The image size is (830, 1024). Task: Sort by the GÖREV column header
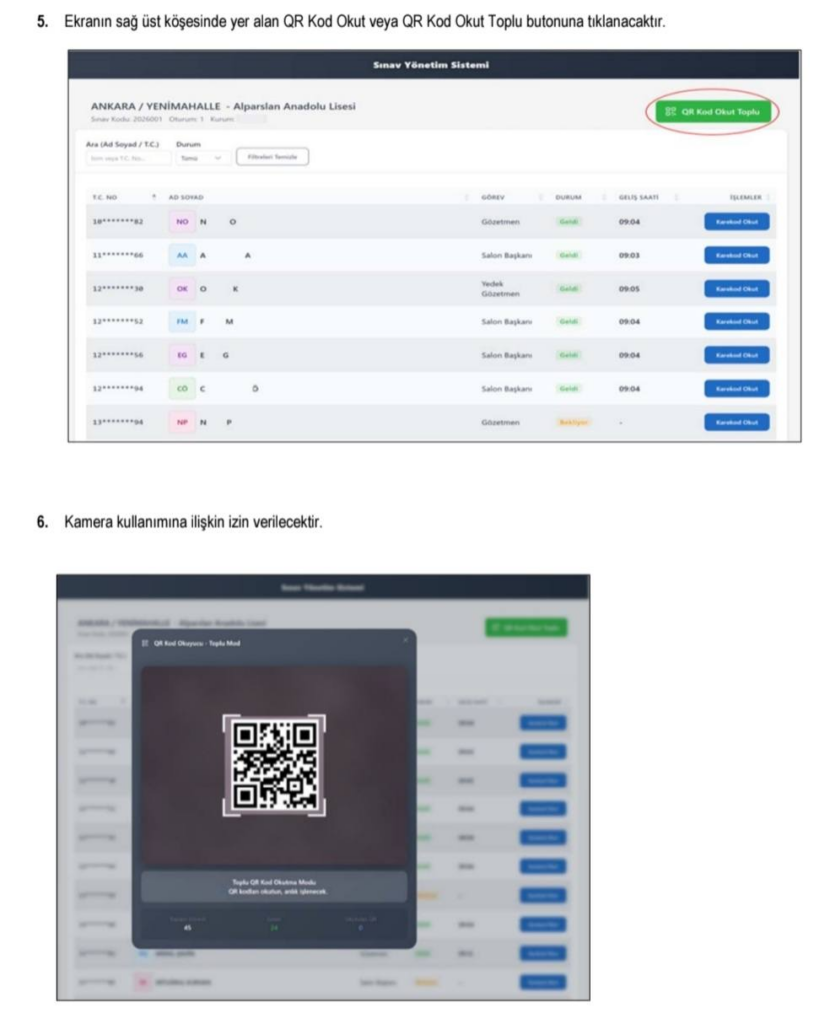[492, 197]
